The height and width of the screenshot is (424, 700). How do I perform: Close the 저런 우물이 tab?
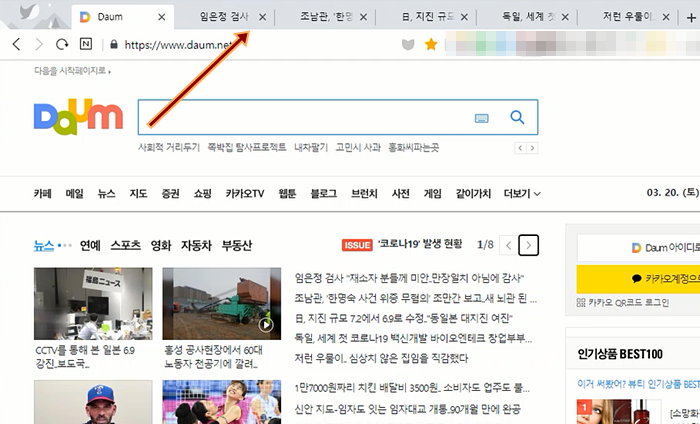[x=666, y=17]
